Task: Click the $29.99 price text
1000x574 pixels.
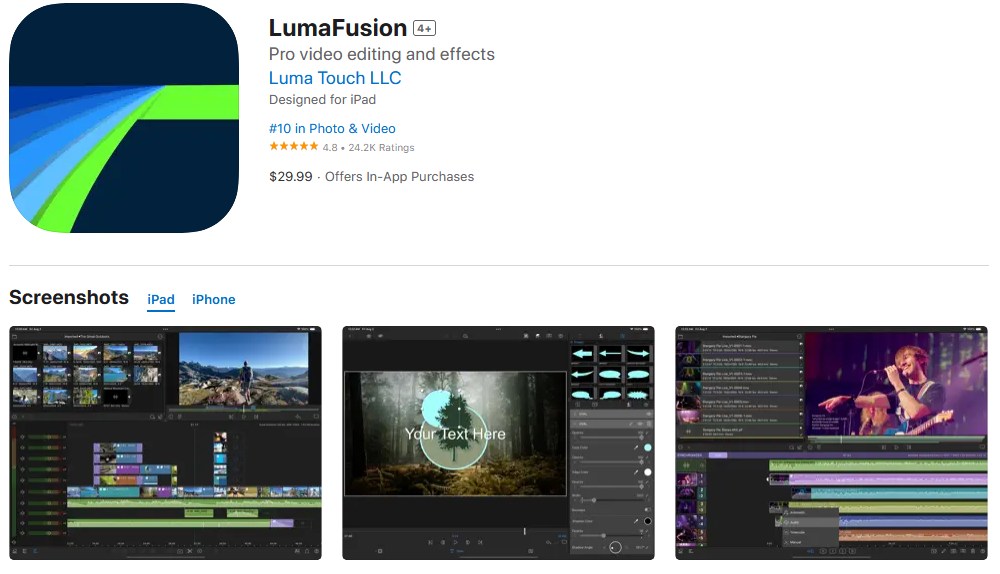Action: [291, 177]
